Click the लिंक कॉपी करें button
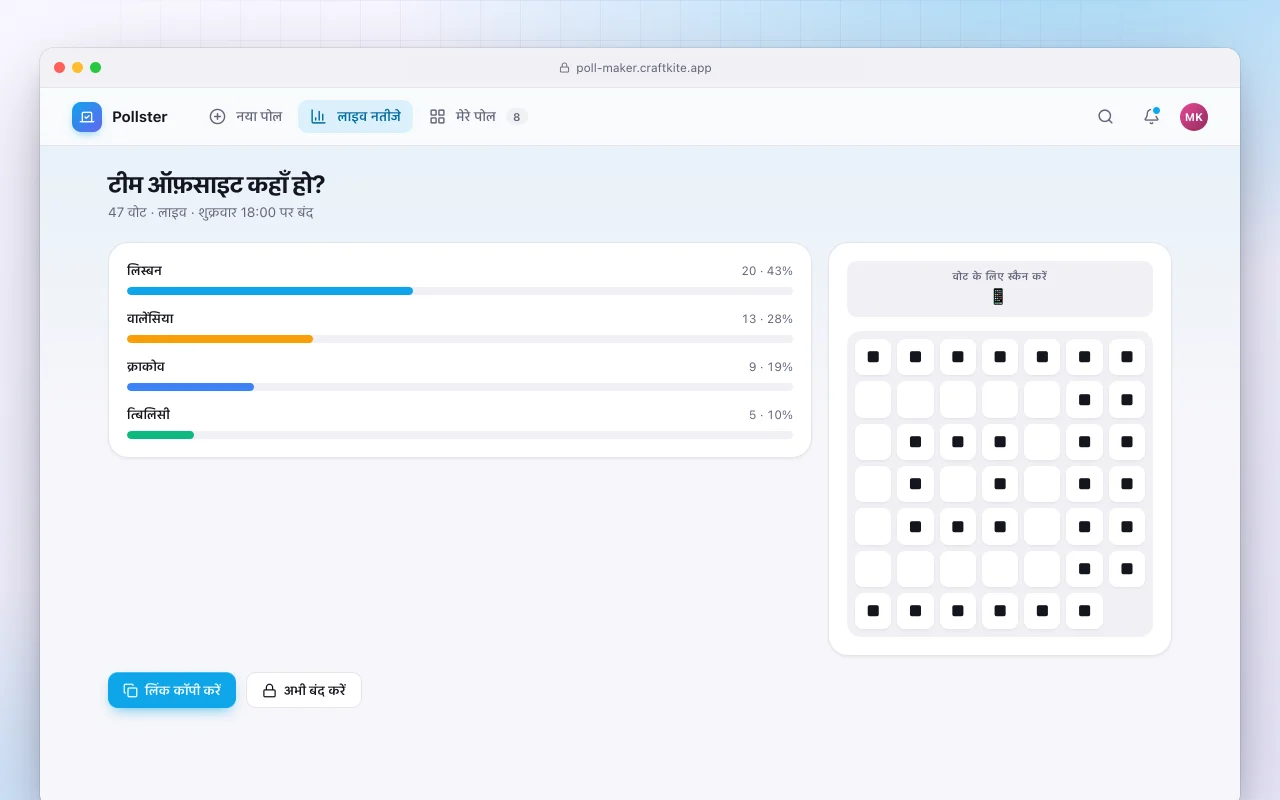1280x800 pixels. click(172, 690)
